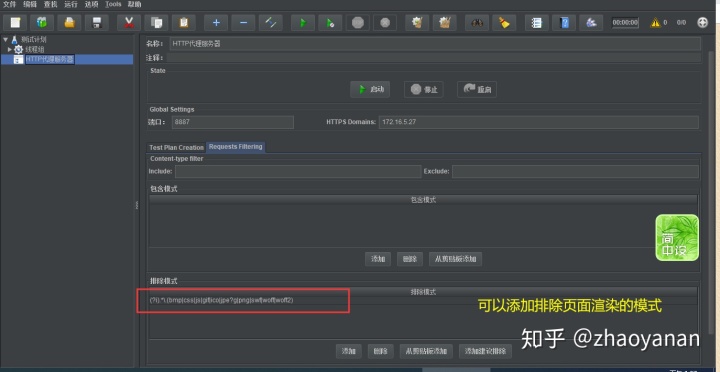Click the 包含模式 table column header

(423, 200)
